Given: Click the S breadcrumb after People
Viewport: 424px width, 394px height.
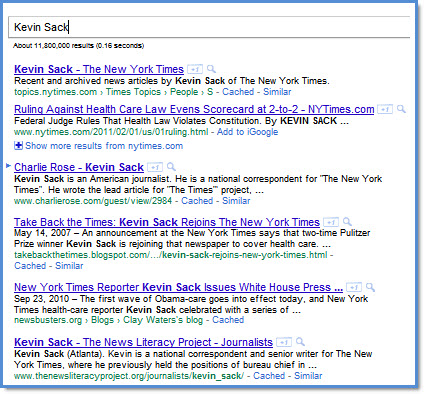Looking at the screenshot, I should (x=210, y=92).
